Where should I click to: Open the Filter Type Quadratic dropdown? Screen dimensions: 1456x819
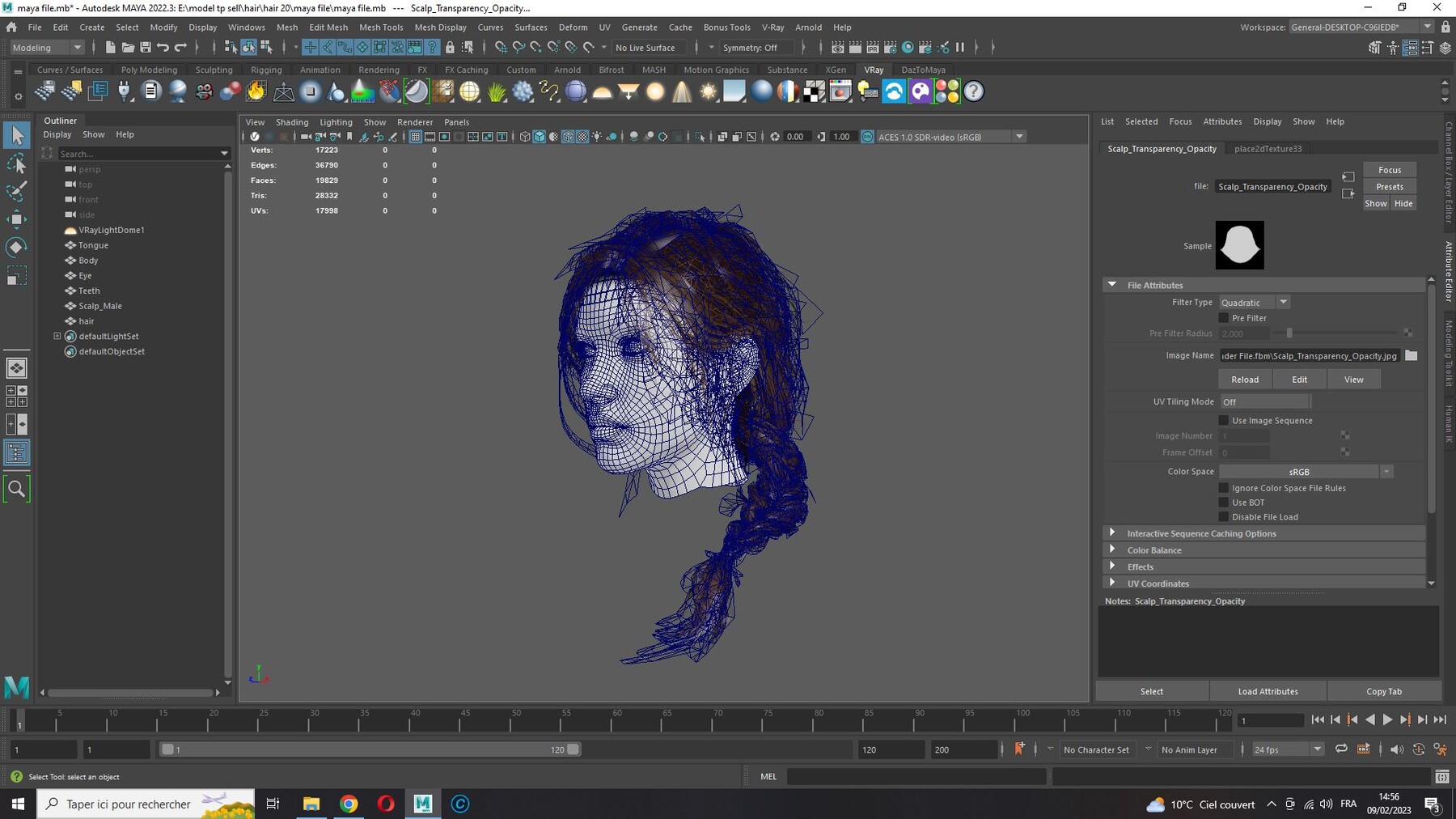1254,302
